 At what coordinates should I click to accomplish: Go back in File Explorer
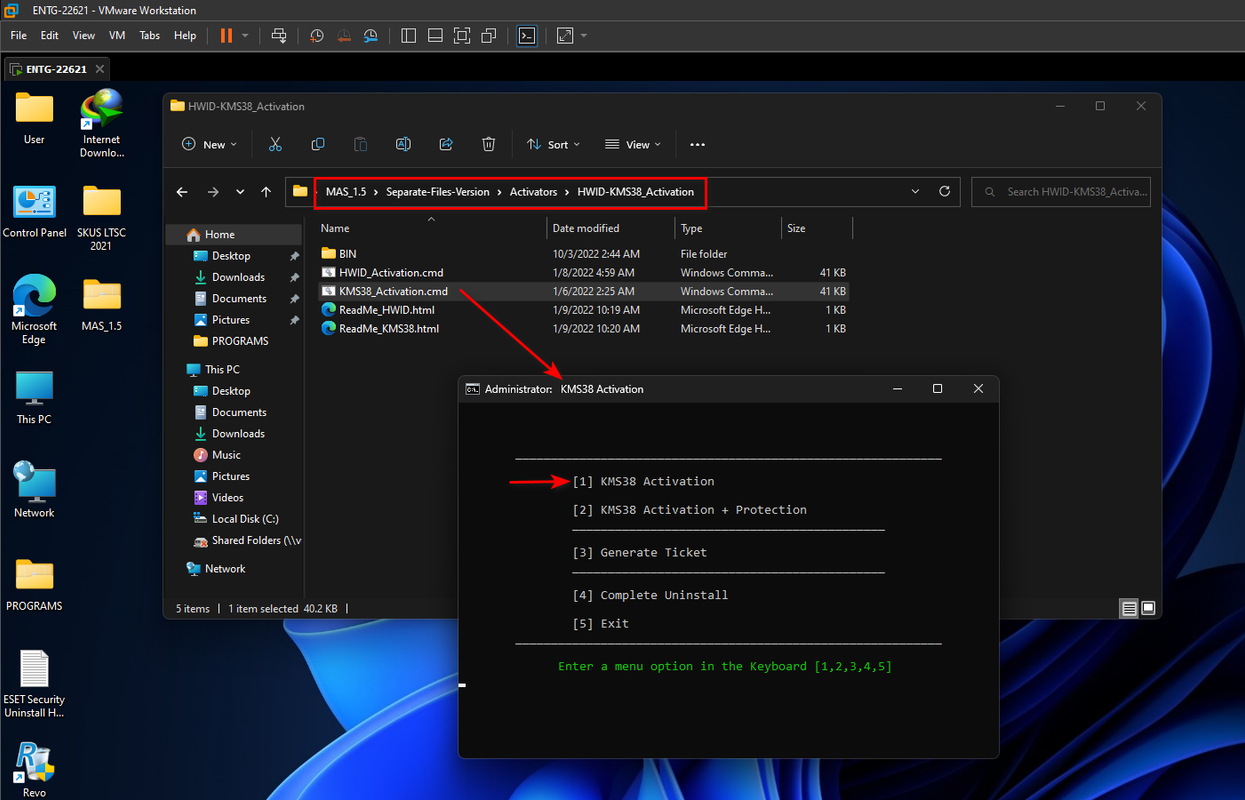[182, 192]
